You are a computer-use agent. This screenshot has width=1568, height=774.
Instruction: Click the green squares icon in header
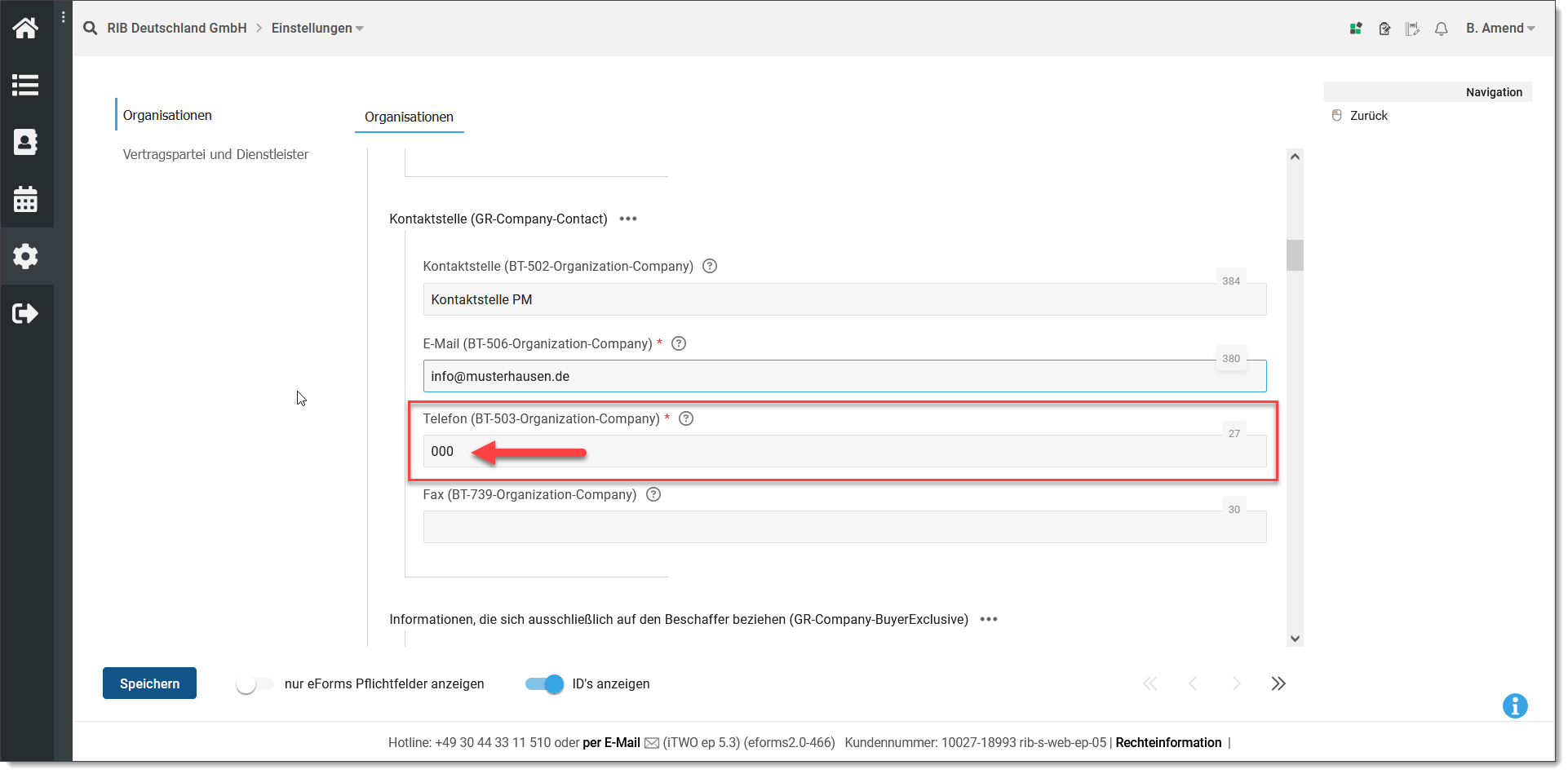pyautogui.click(x=1356, y=29)
